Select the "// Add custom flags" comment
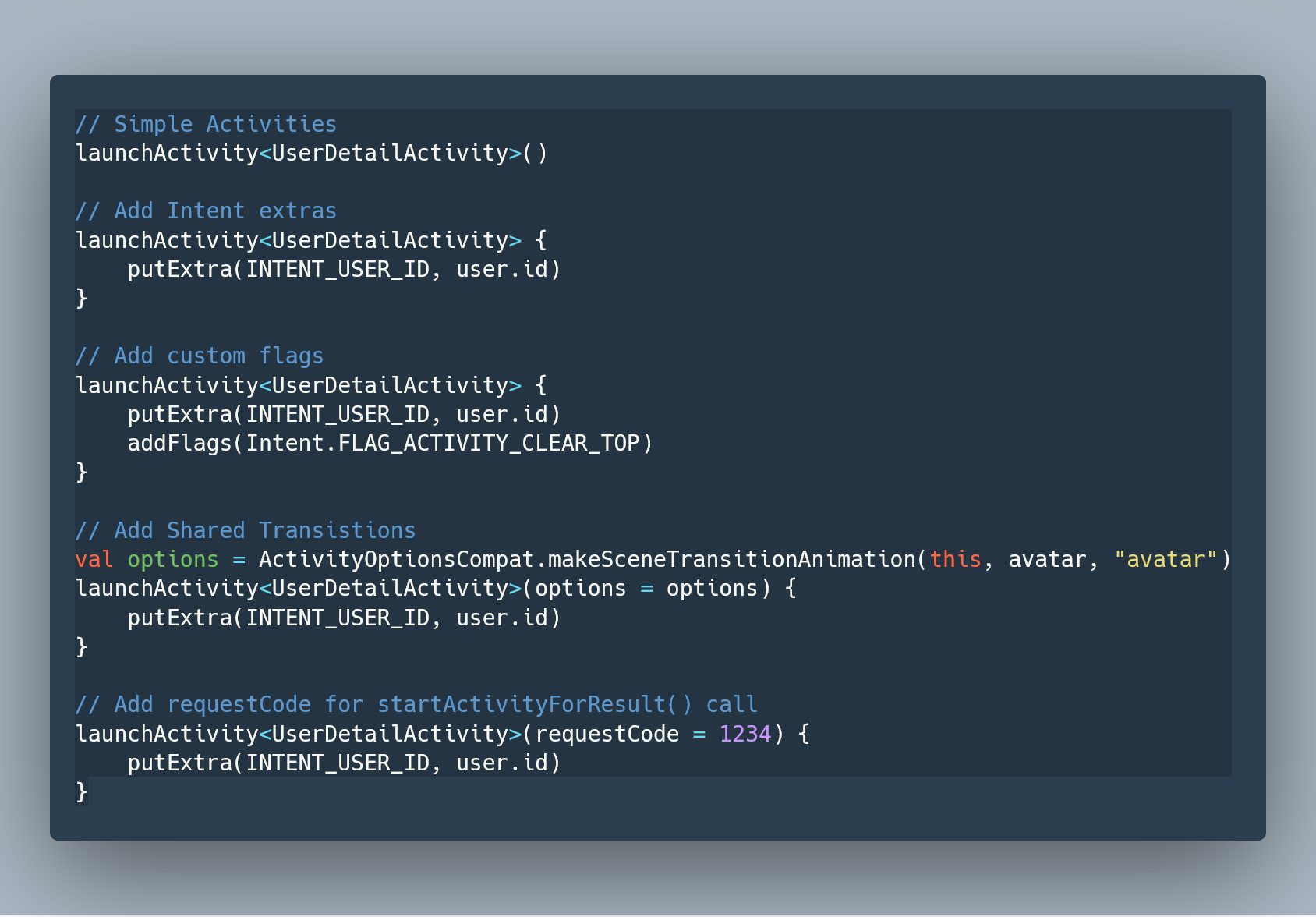Image resolution: width=1316 pixels, height=917 pixels. 200,356
